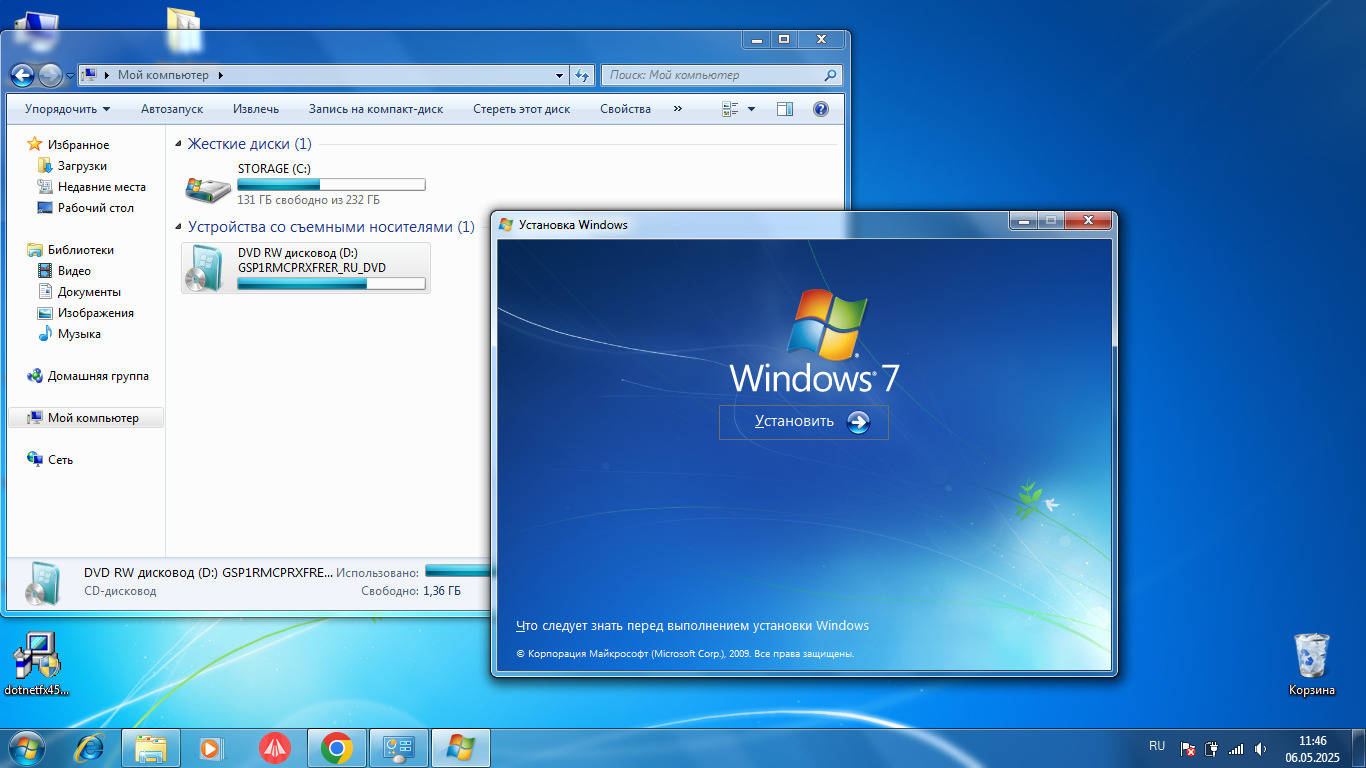
Task: Click Properties in the toolbar
Action: [625, 109]
